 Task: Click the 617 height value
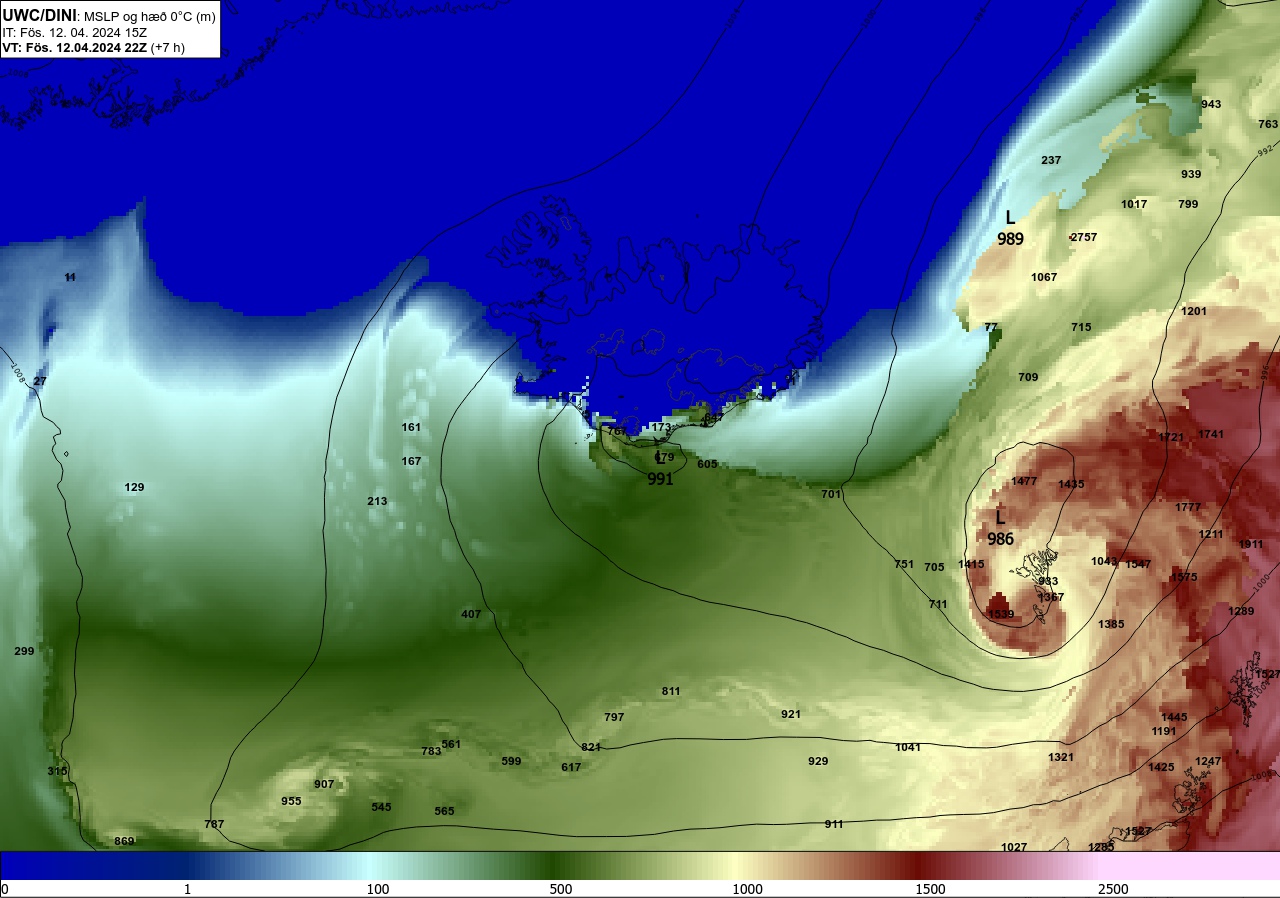(571, 767)
